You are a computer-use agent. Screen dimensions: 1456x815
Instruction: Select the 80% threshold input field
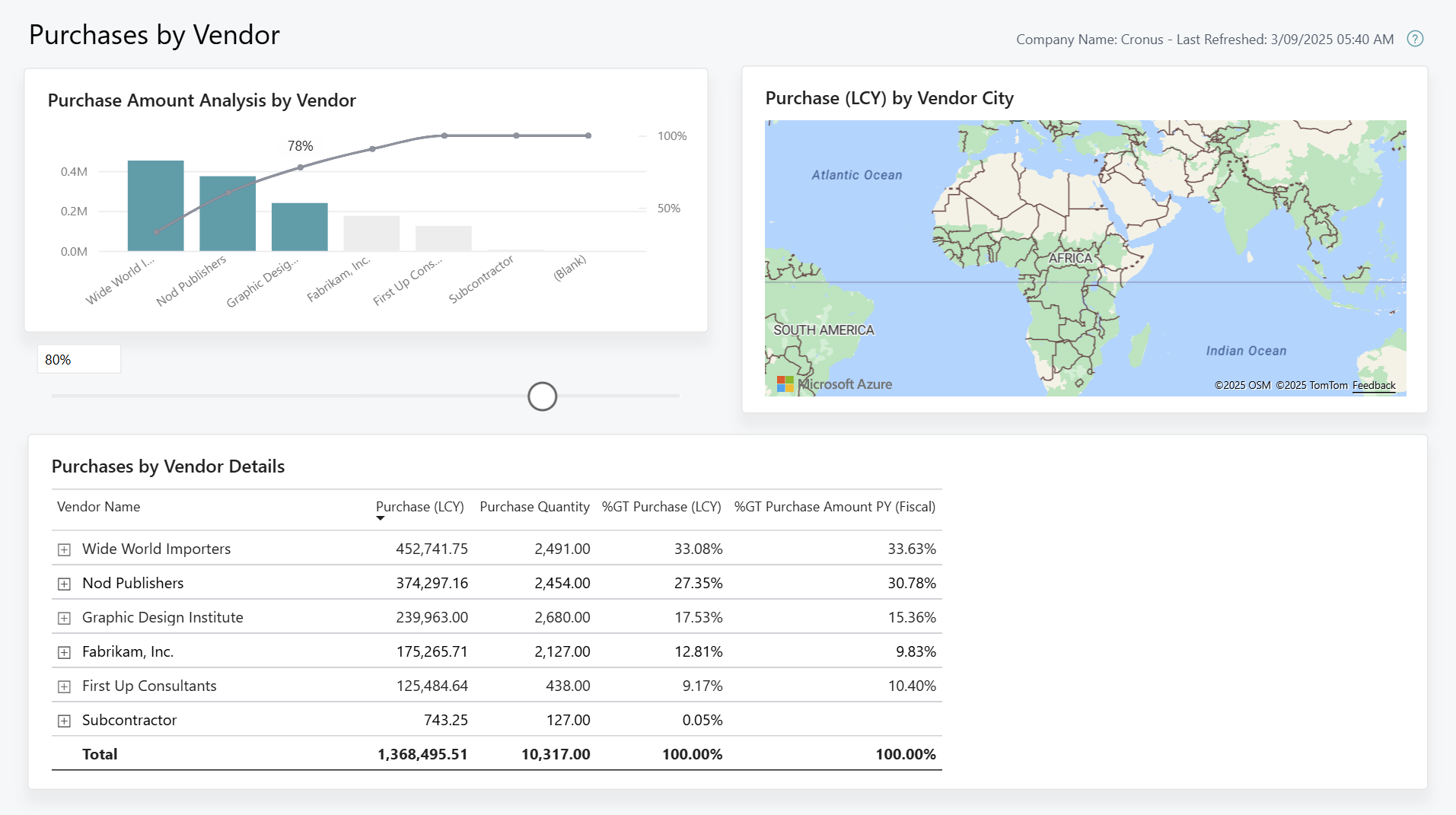click(78, 358)
